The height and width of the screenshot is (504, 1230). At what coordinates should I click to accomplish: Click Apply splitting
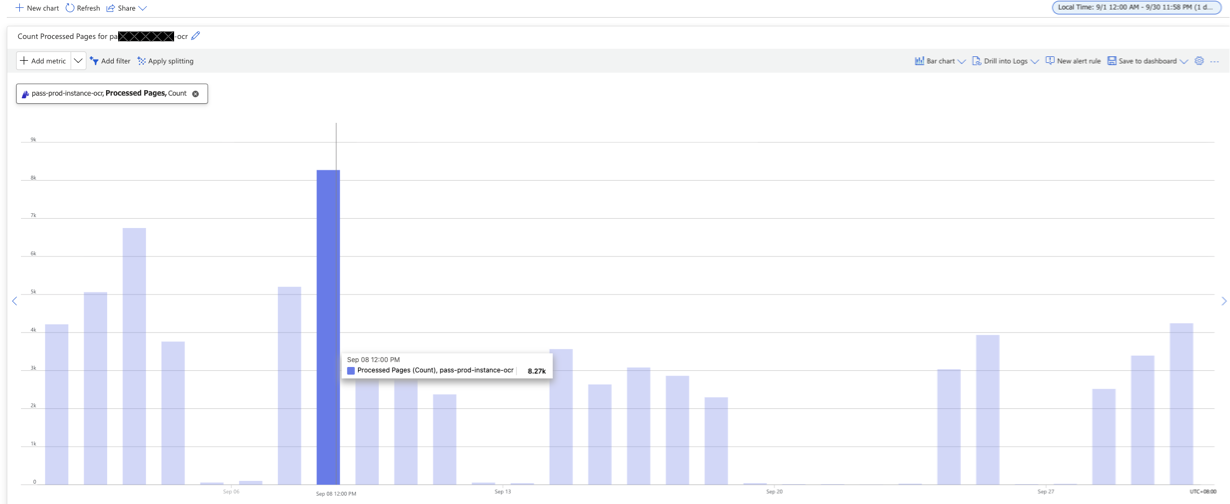[x=166, y=61]
